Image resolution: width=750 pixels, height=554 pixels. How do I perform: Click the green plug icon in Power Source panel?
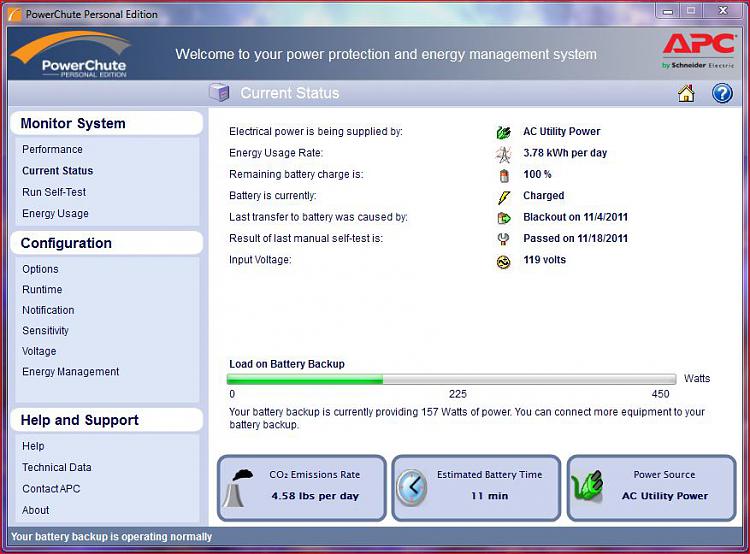pyautogui.click(x=587, y=487)
